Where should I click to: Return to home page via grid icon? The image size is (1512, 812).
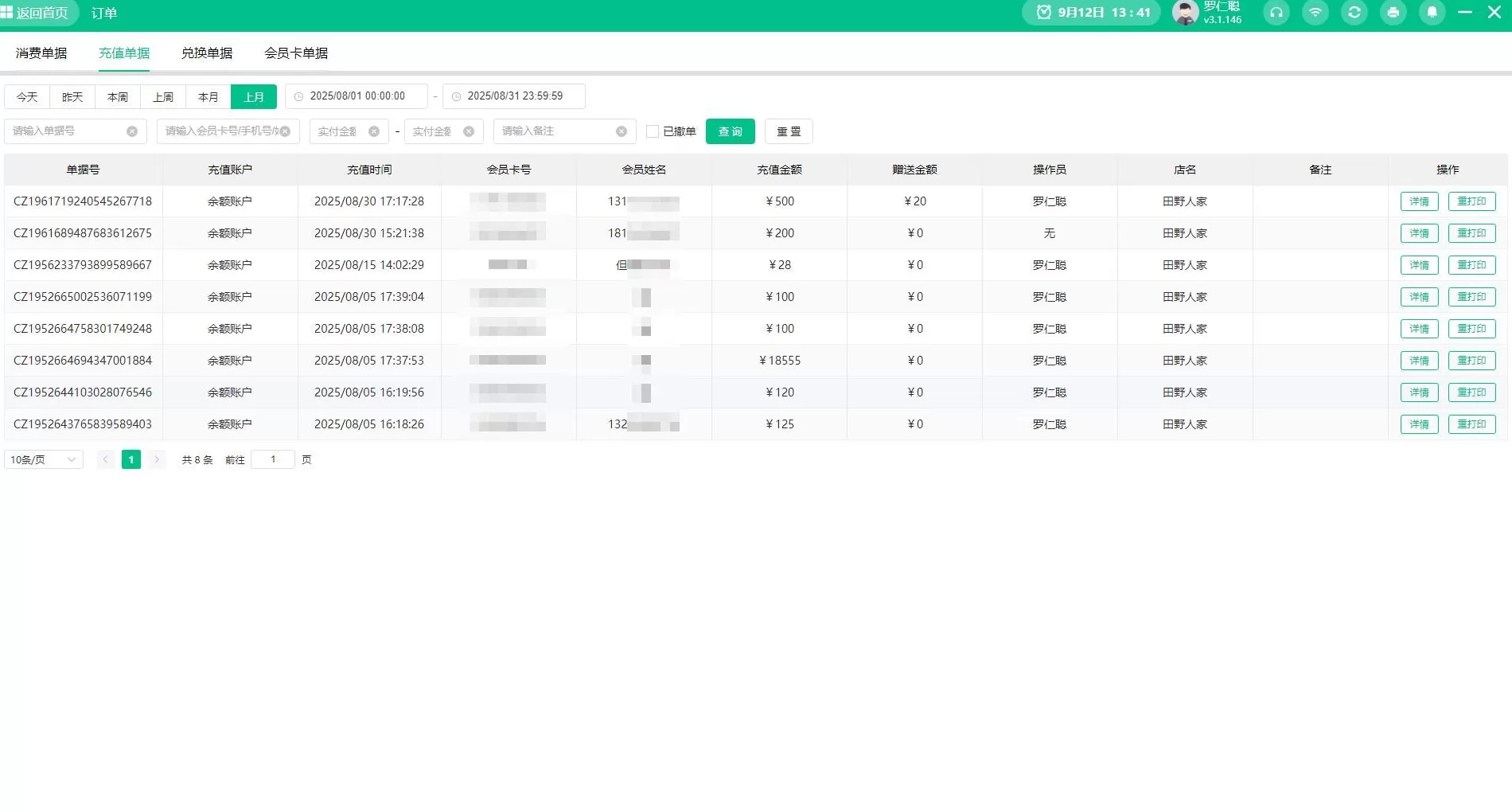point(7,13)
